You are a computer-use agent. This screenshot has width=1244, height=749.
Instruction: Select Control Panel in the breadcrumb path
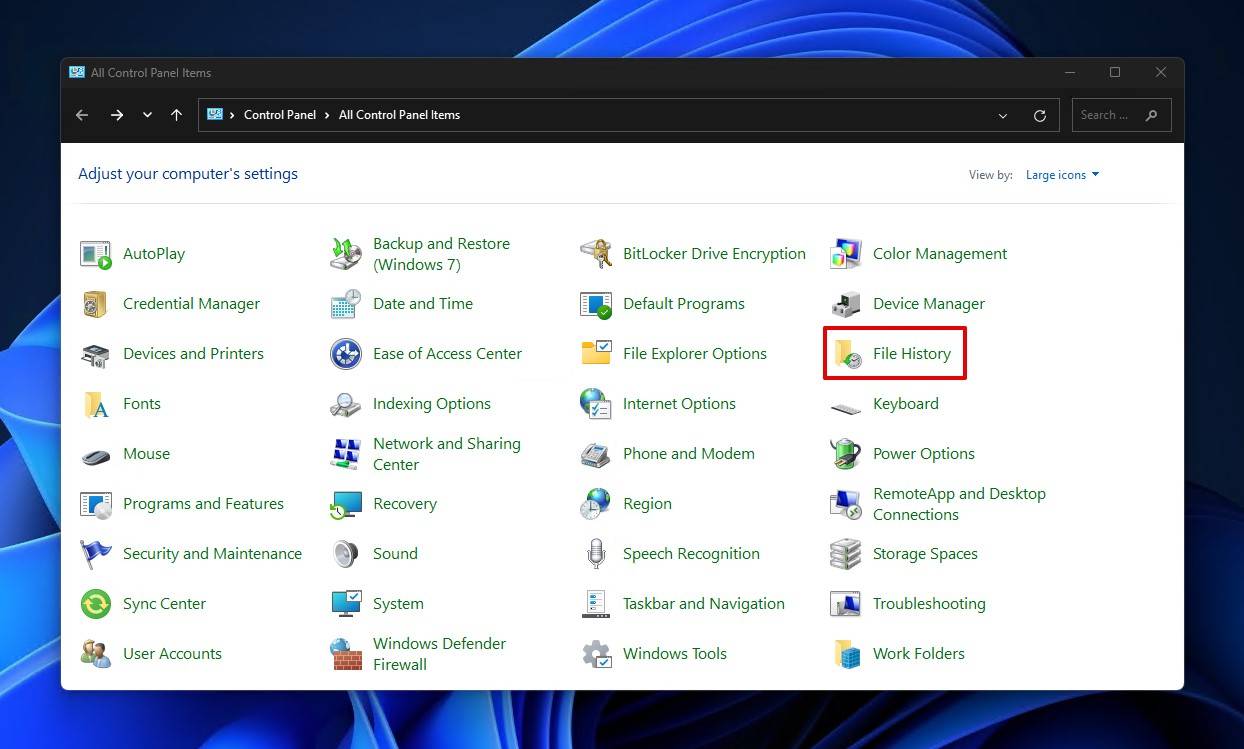[x=280, y=115]
